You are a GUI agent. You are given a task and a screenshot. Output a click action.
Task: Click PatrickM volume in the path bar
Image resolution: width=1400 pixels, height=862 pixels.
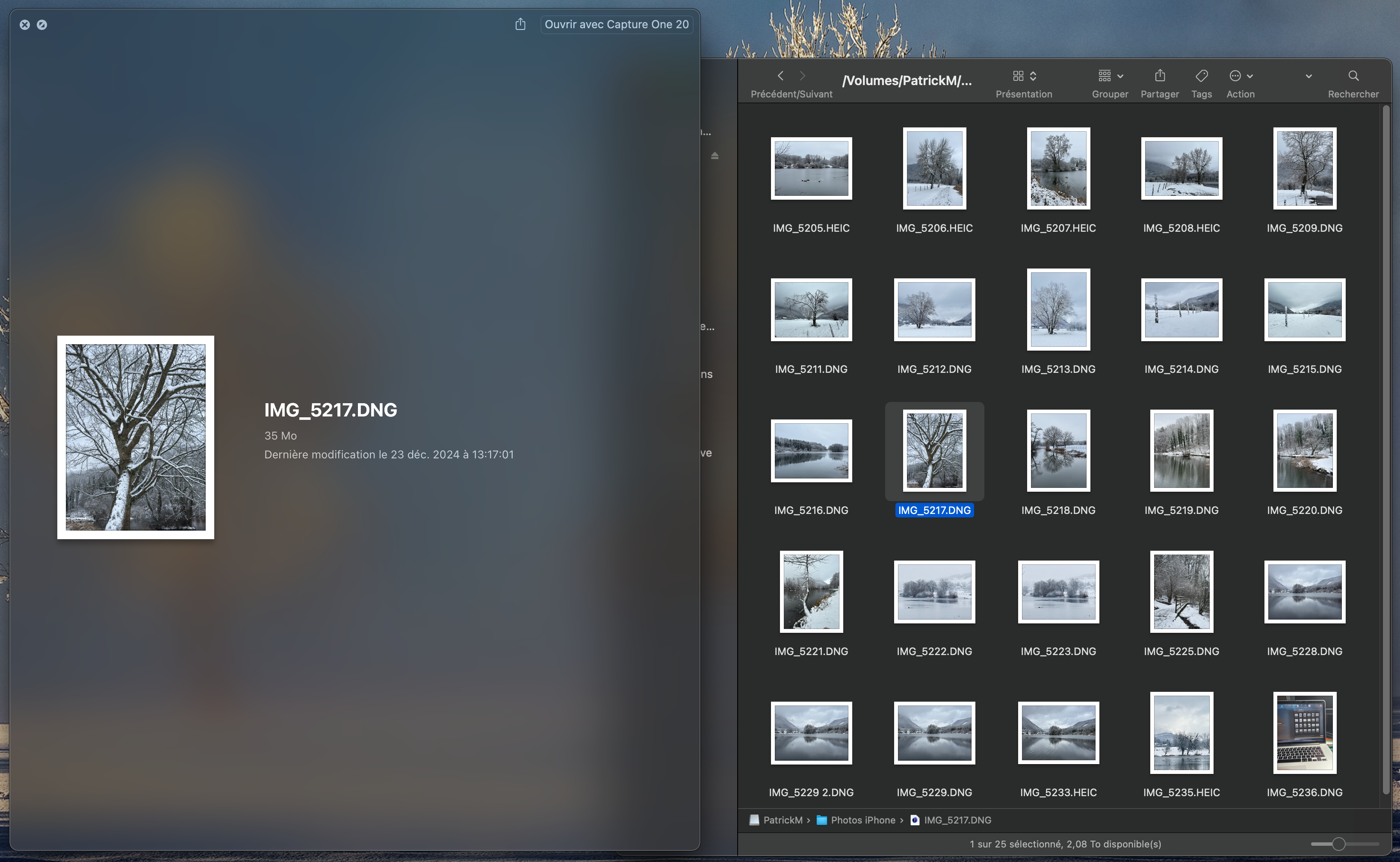click(x=776, y=820)
